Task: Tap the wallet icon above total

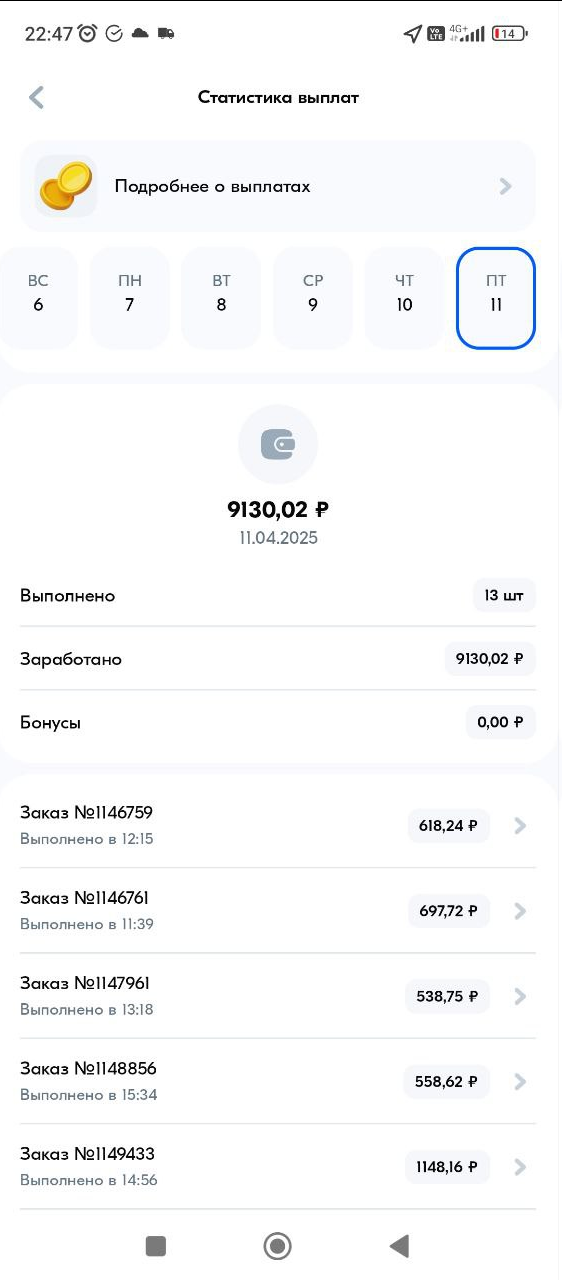Action: pos(278,446)
